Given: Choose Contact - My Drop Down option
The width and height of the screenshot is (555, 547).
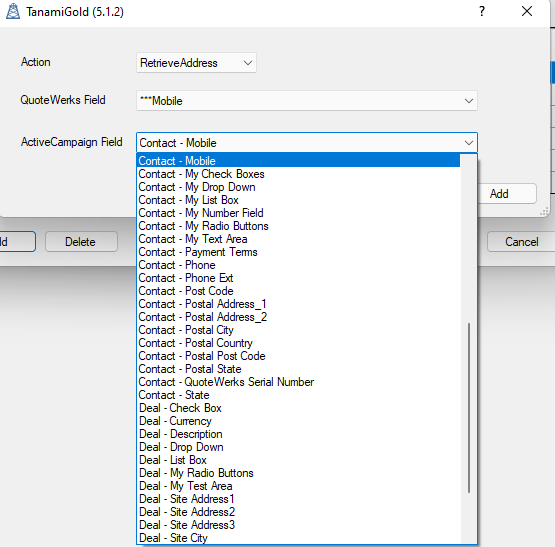Looking at the screenshot, I should pyautogui.click(x=299, y=187).
